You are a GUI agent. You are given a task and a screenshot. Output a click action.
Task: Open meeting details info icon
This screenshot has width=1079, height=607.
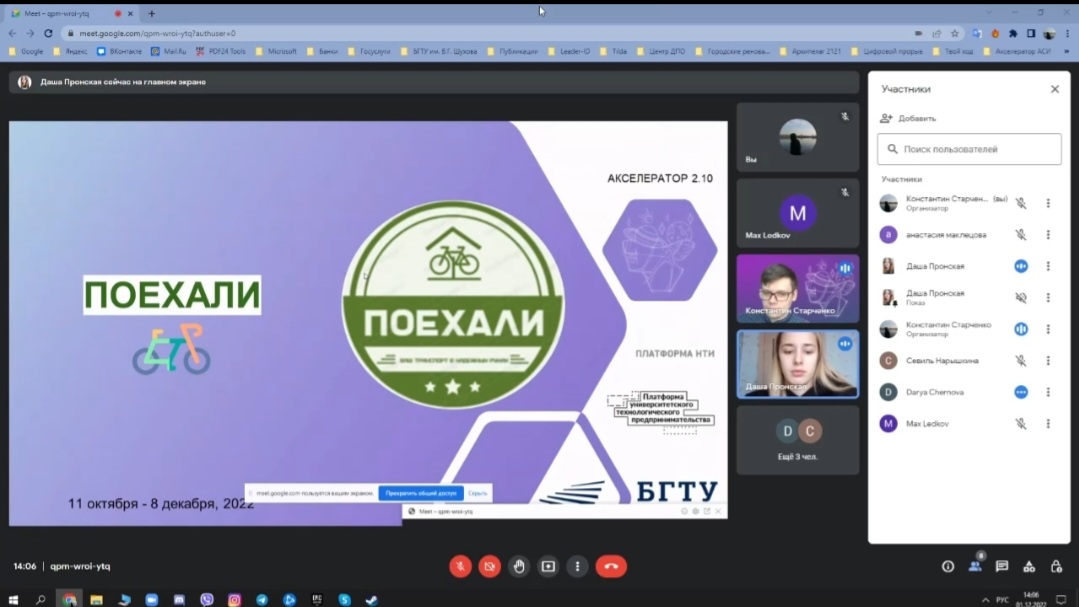(x=948, y=566)
